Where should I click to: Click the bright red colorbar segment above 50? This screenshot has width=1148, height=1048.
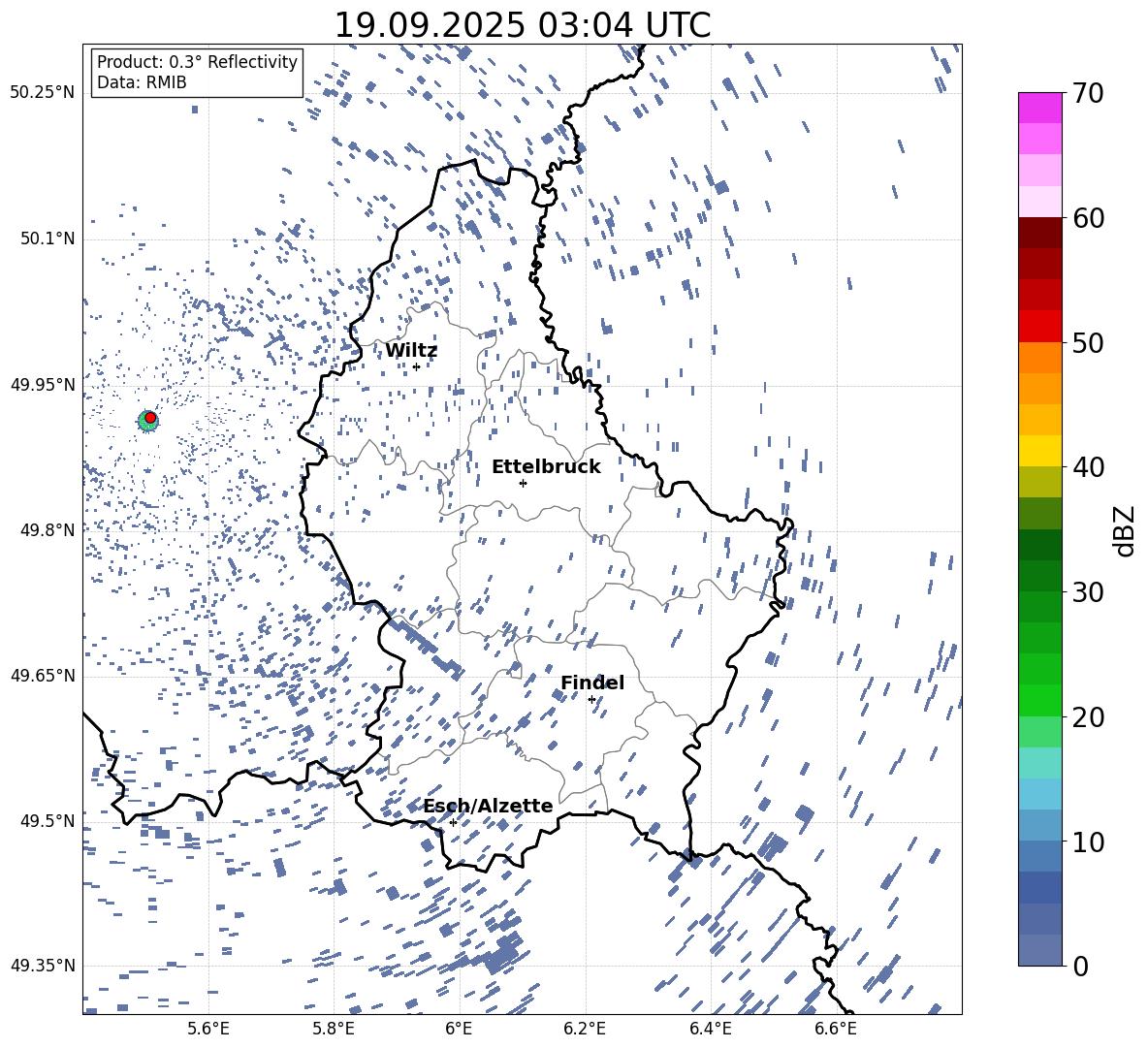[1039, 326]
